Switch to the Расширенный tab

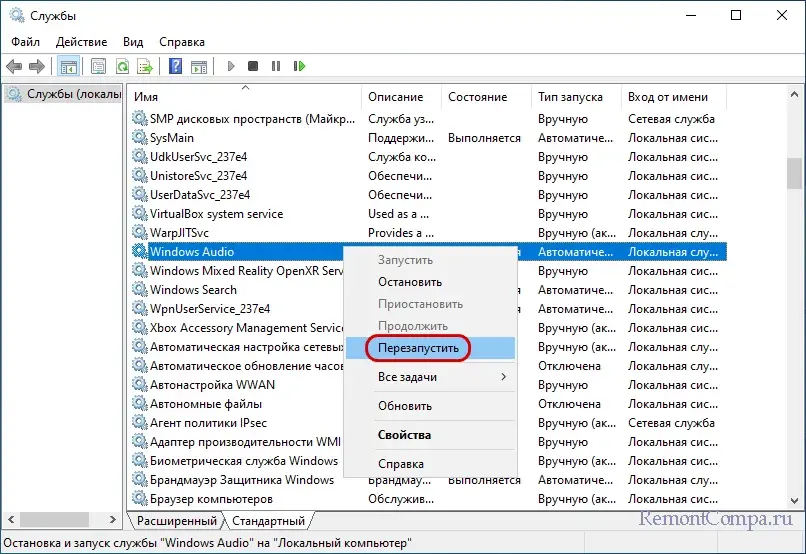pyautogui.click(x=177, y=521)
